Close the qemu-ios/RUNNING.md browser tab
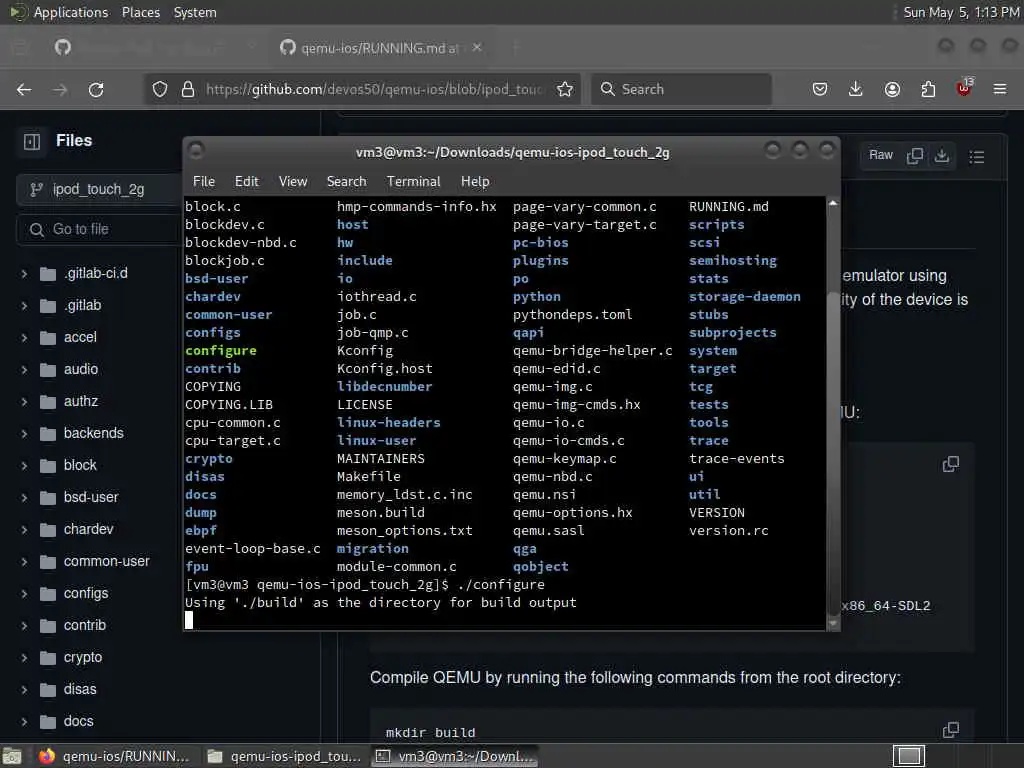 pyautogui.click(x=477, y=47)
